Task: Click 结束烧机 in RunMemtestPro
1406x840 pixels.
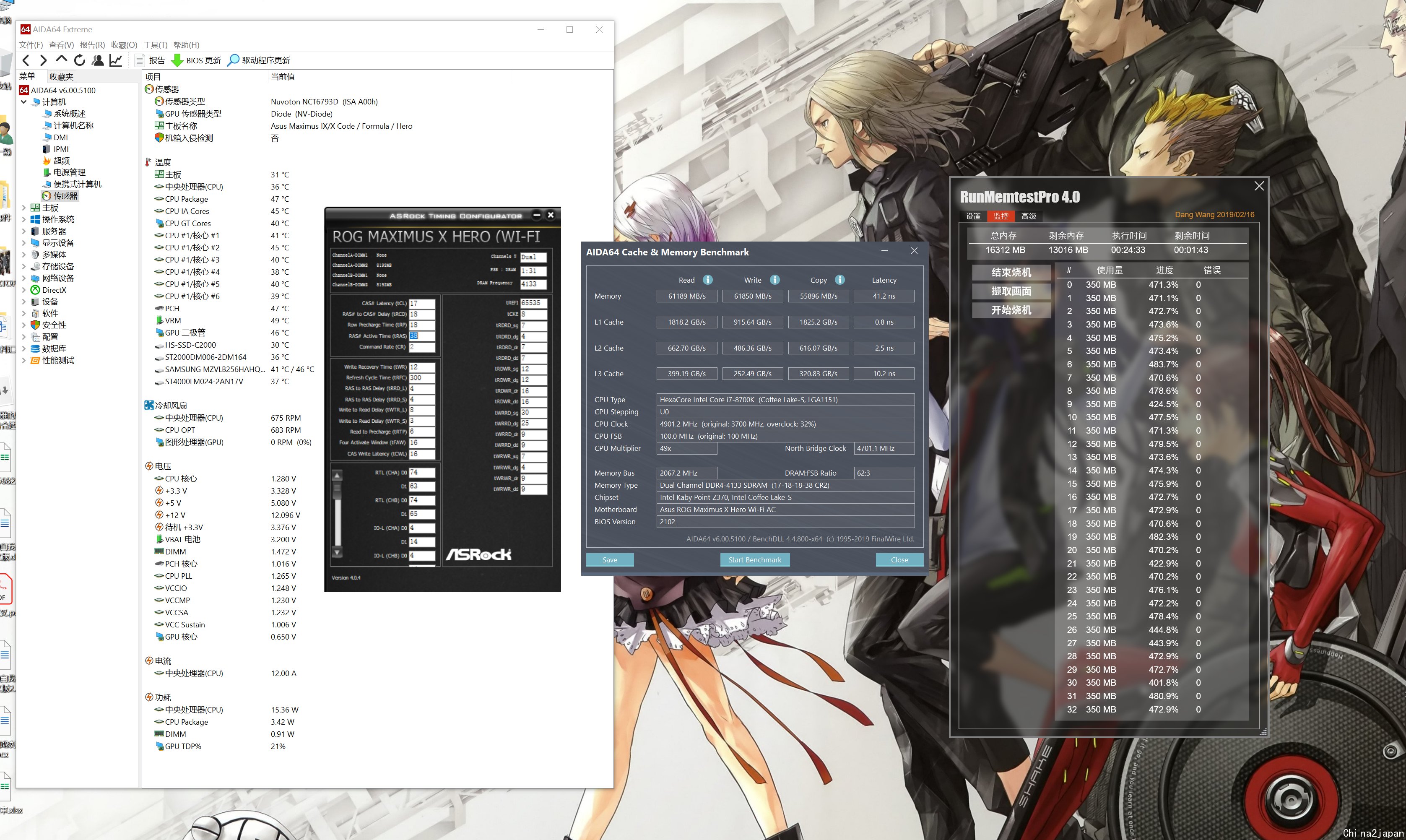Action: (x=1011, y=272)
